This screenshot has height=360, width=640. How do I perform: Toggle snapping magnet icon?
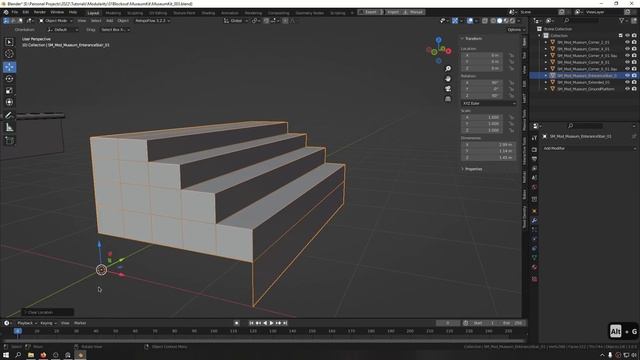tap(267, 21)
